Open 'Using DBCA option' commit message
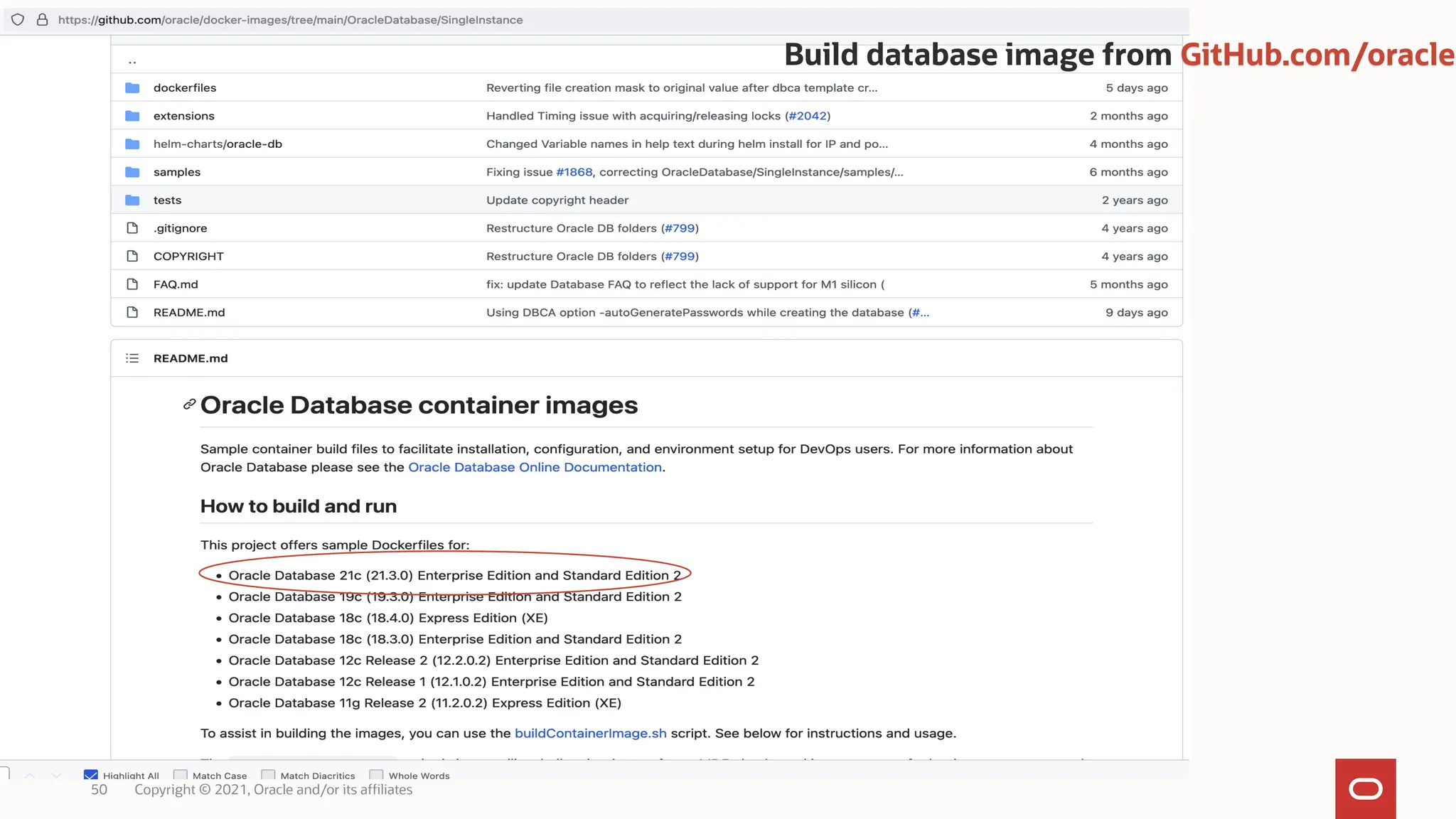This screenshot has width=1456, height=819. point(695,312)
